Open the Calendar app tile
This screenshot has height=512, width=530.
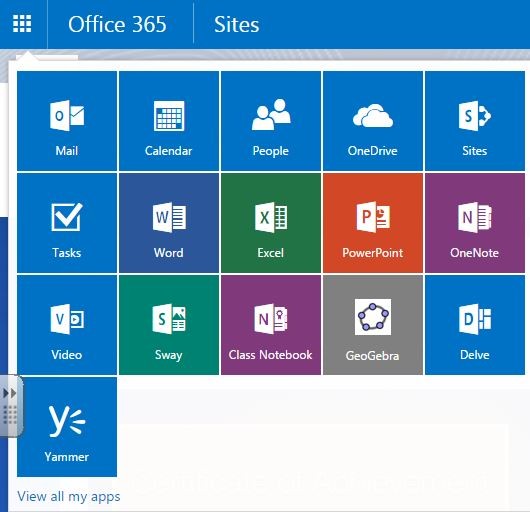coord(169,121)
